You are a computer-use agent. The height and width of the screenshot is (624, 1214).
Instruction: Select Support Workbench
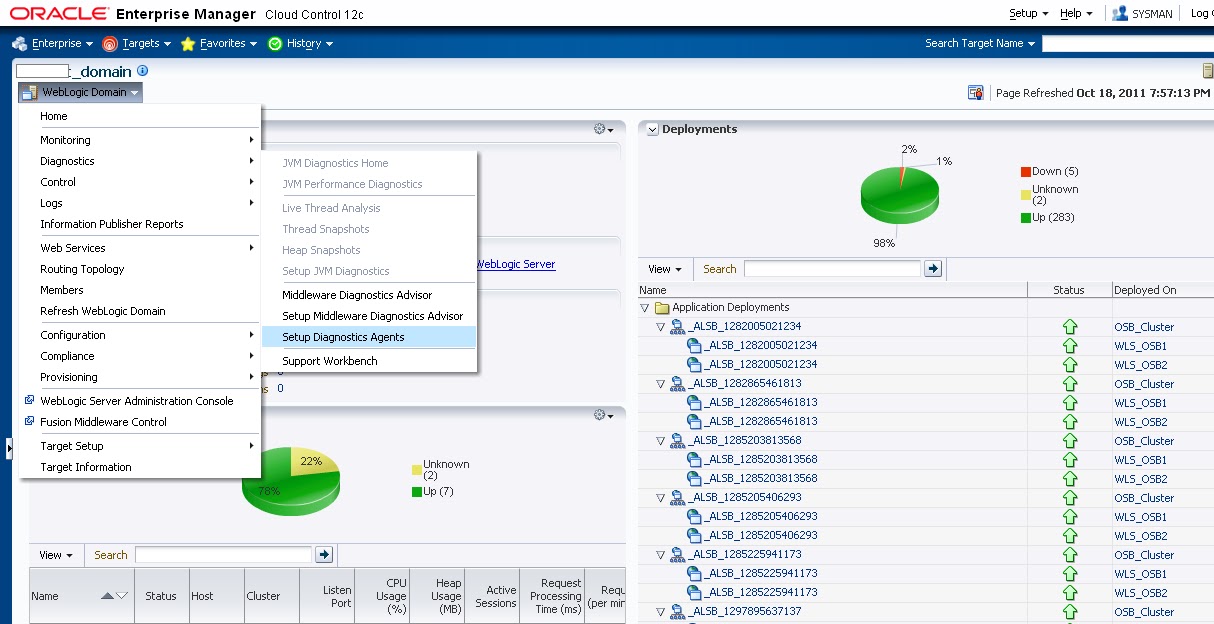pos(369,361)
